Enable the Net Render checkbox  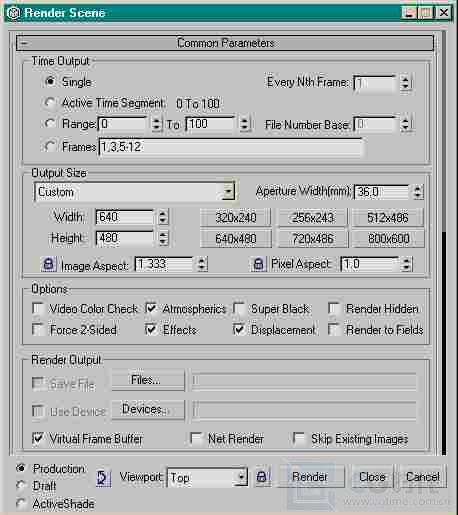point(196,438)
